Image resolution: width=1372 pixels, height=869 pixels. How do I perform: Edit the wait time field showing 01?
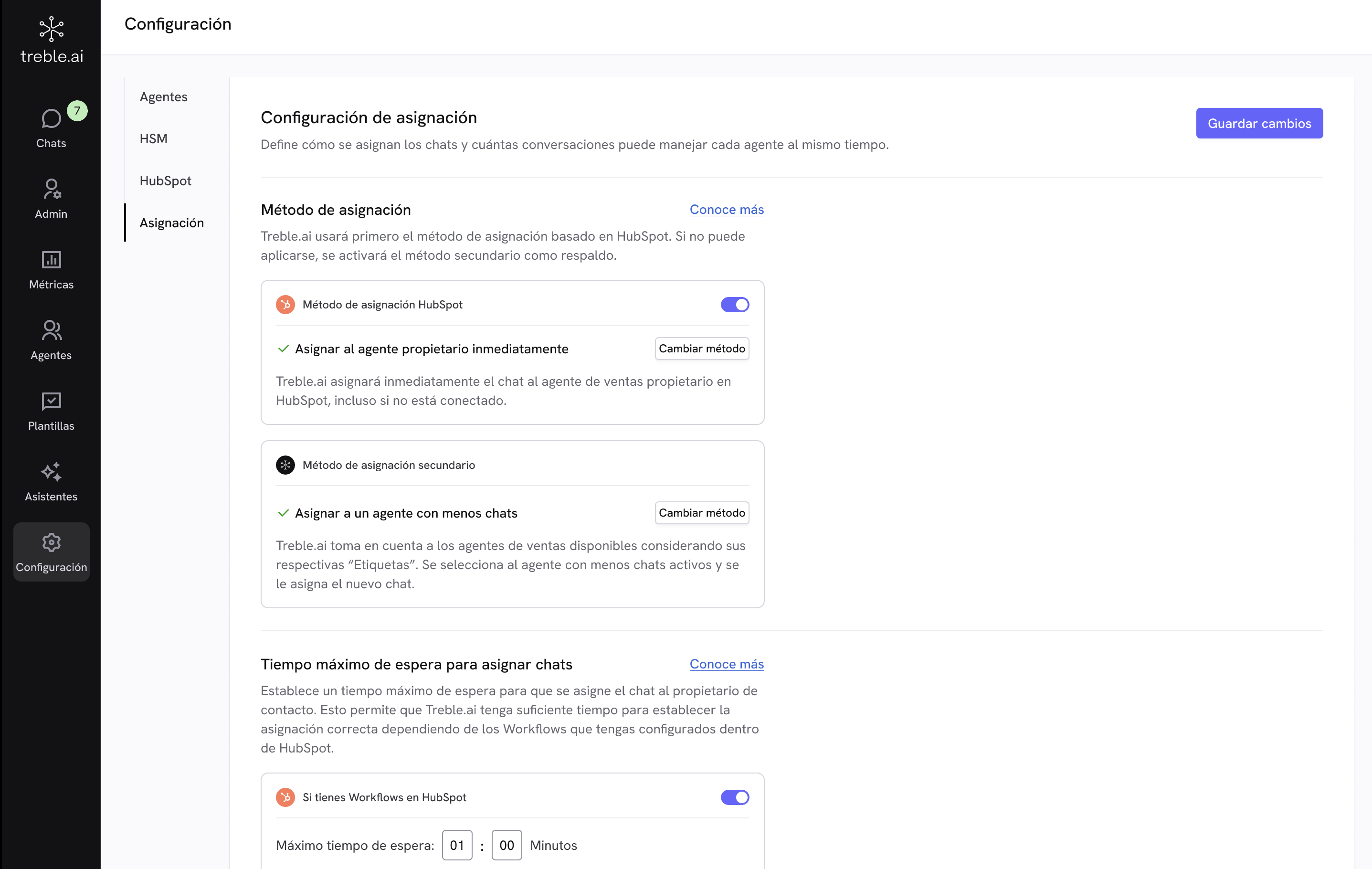click(x=457, y=845)
